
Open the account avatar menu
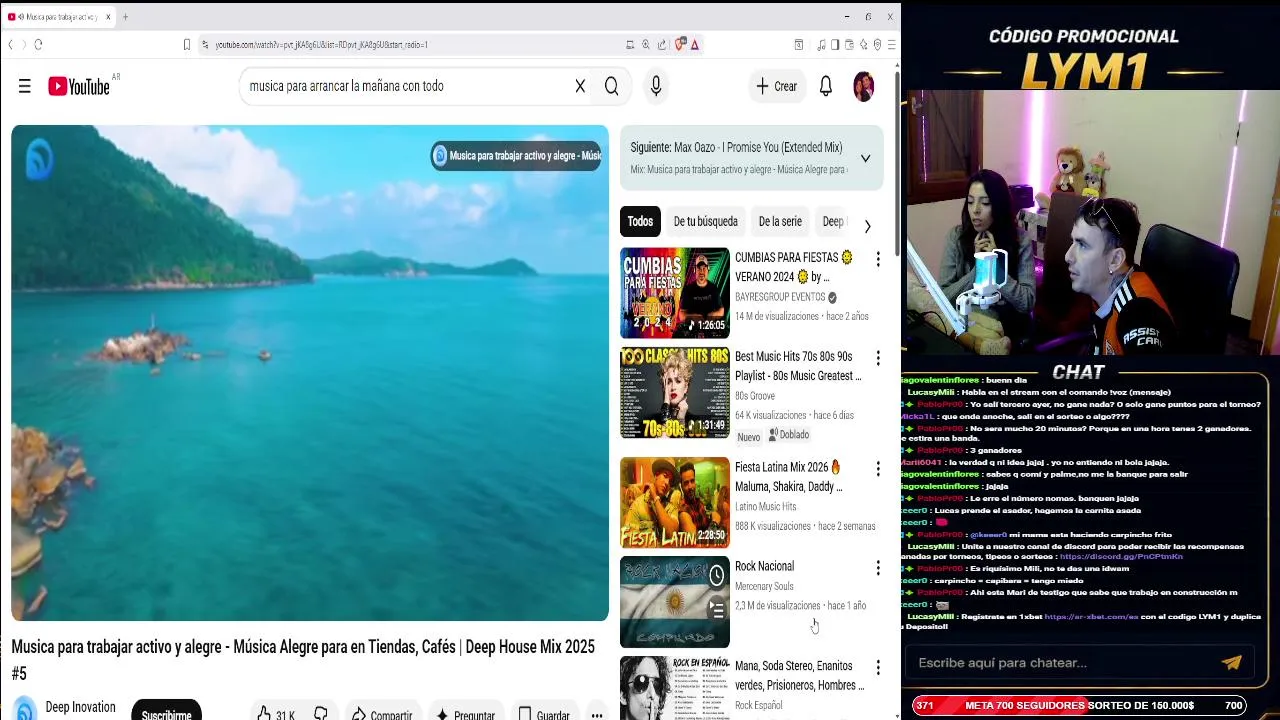point(864,86)
